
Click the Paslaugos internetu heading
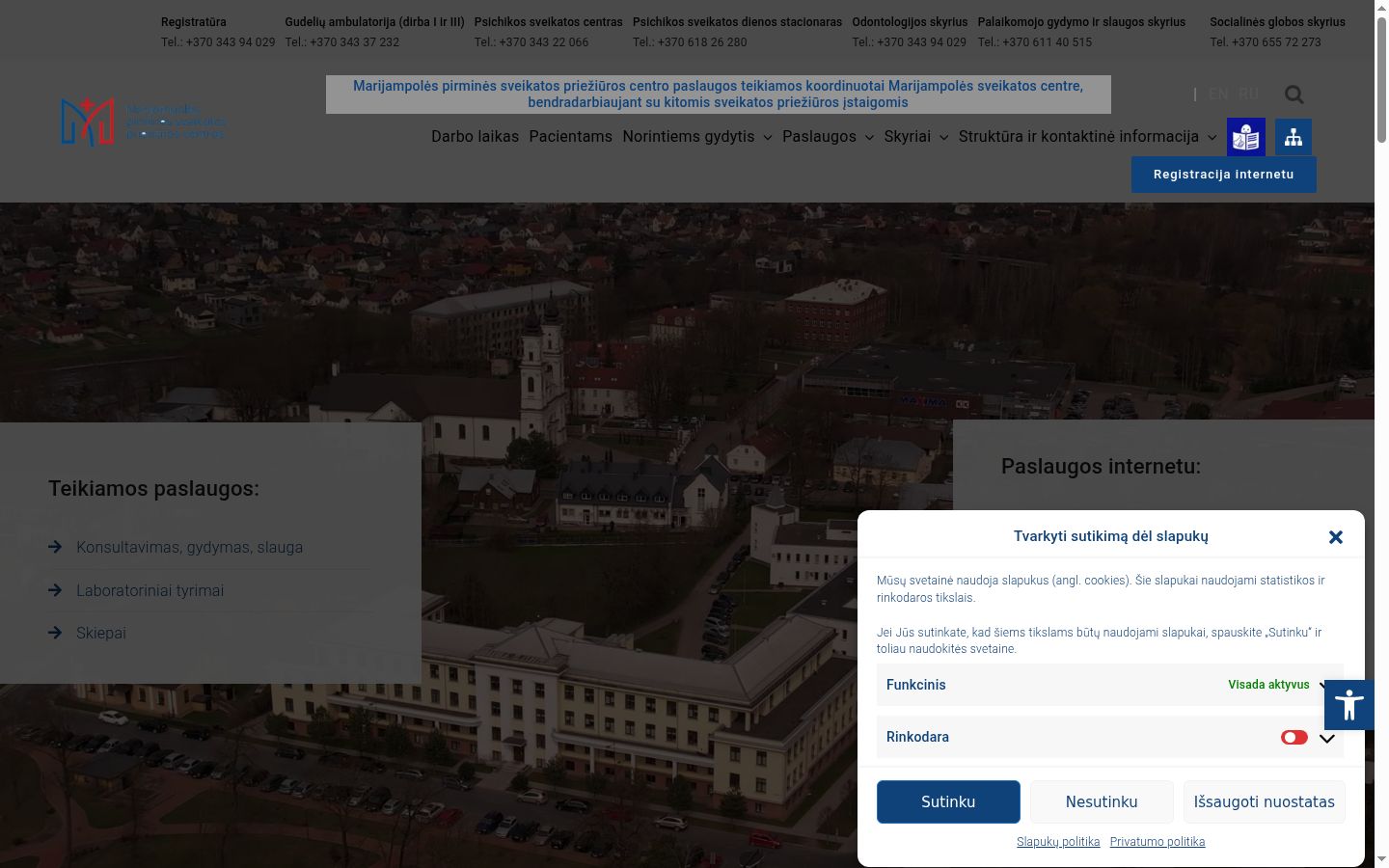(1101, 467)
